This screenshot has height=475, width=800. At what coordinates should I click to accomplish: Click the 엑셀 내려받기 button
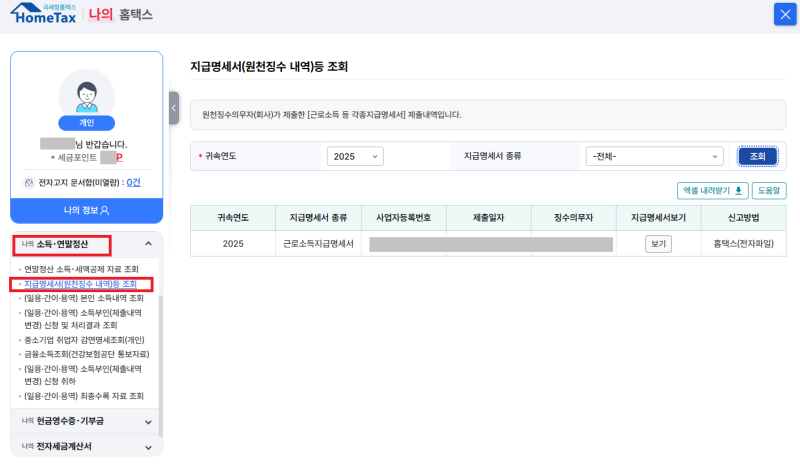[713, 191]
